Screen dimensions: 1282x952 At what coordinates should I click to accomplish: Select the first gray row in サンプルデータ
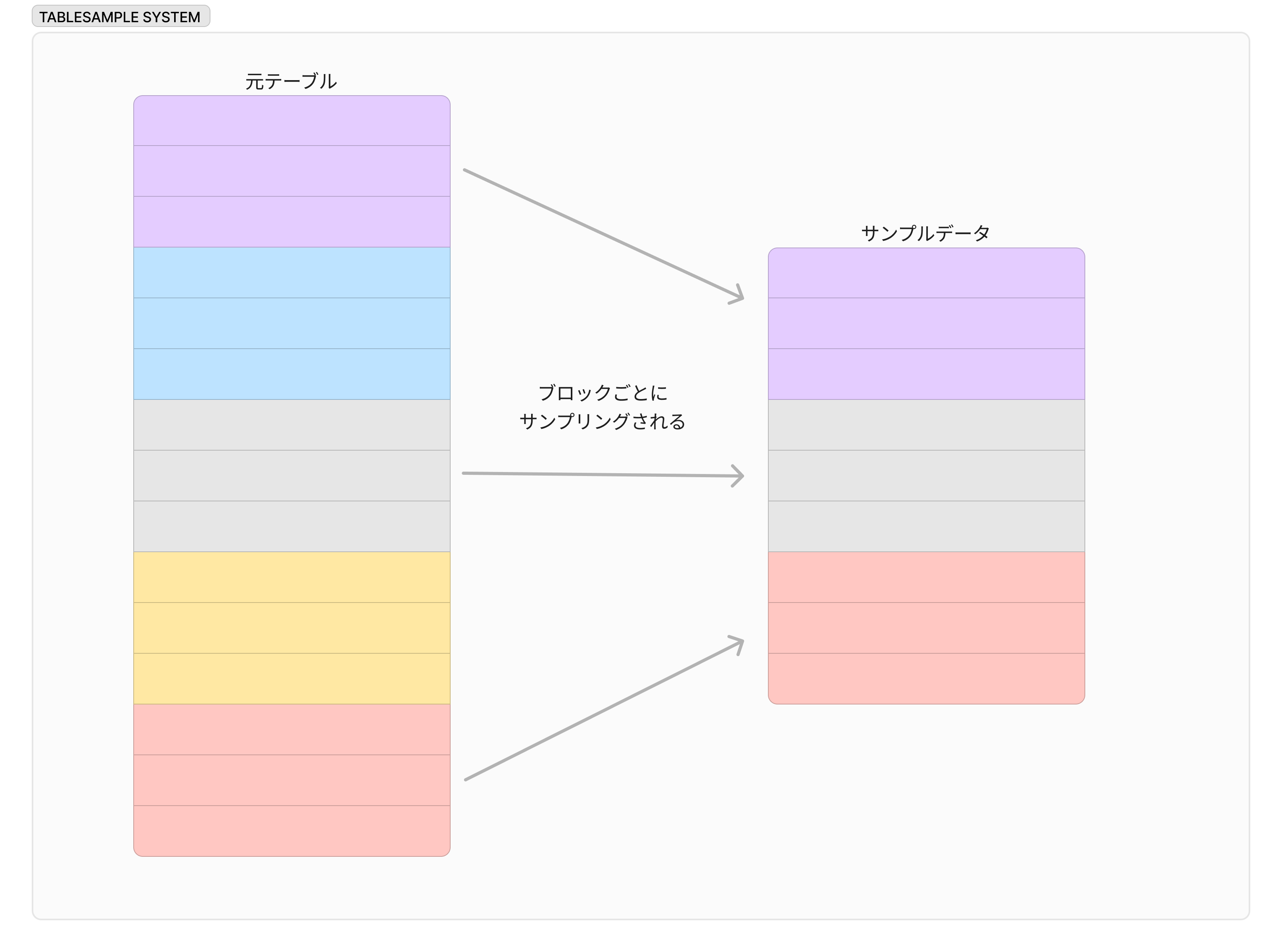point(926,425)
